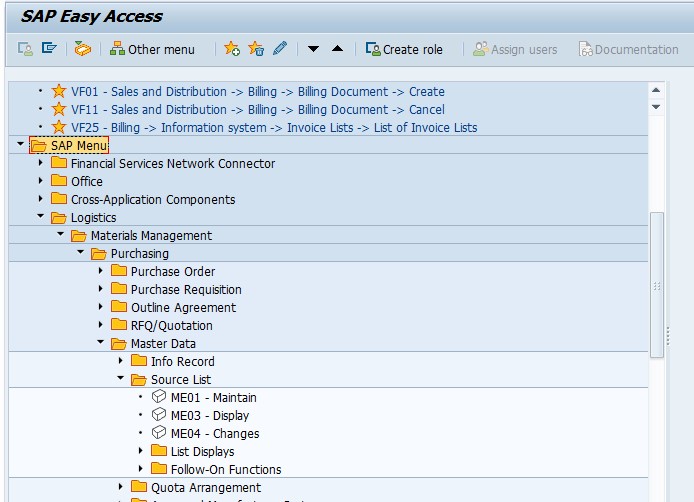Click star icon beside VF01 favorite
Viewport: 694px width, 502px height.
(x=59, y=91)
